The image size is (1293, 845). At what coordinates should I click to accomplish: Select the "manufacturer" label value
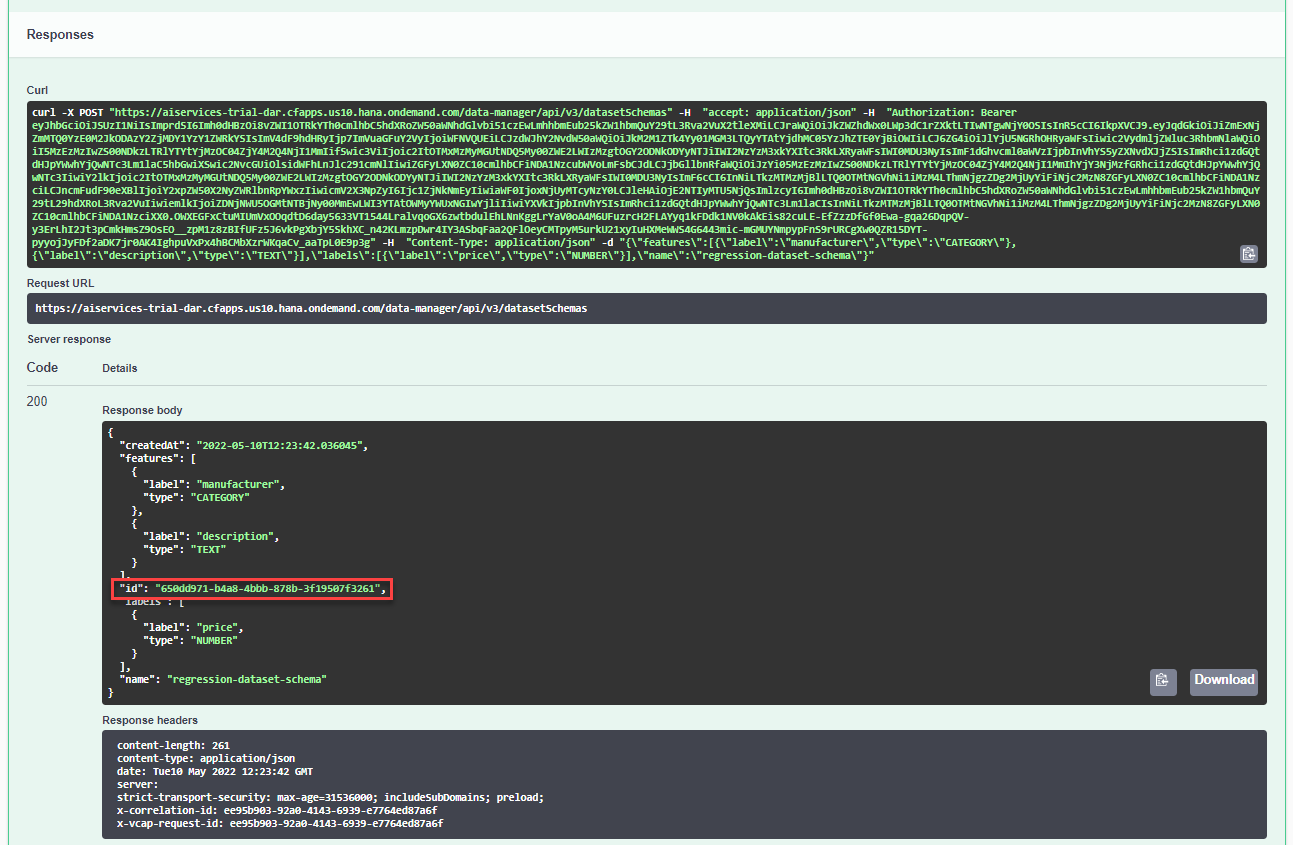click(x=241, y=484)
